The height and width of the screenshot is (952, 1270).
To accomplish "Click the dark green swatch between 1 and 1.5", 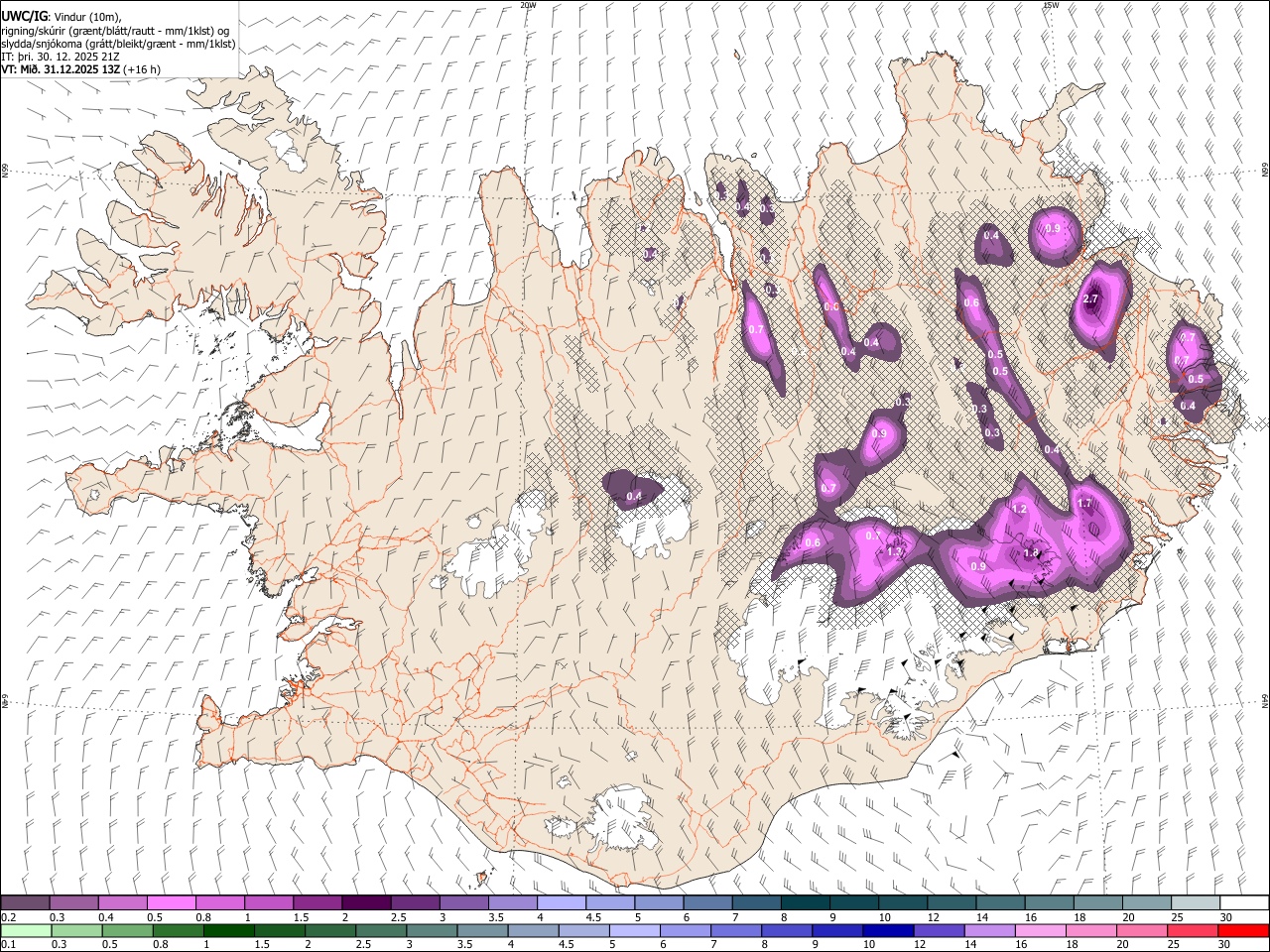I will pos(228,930).
